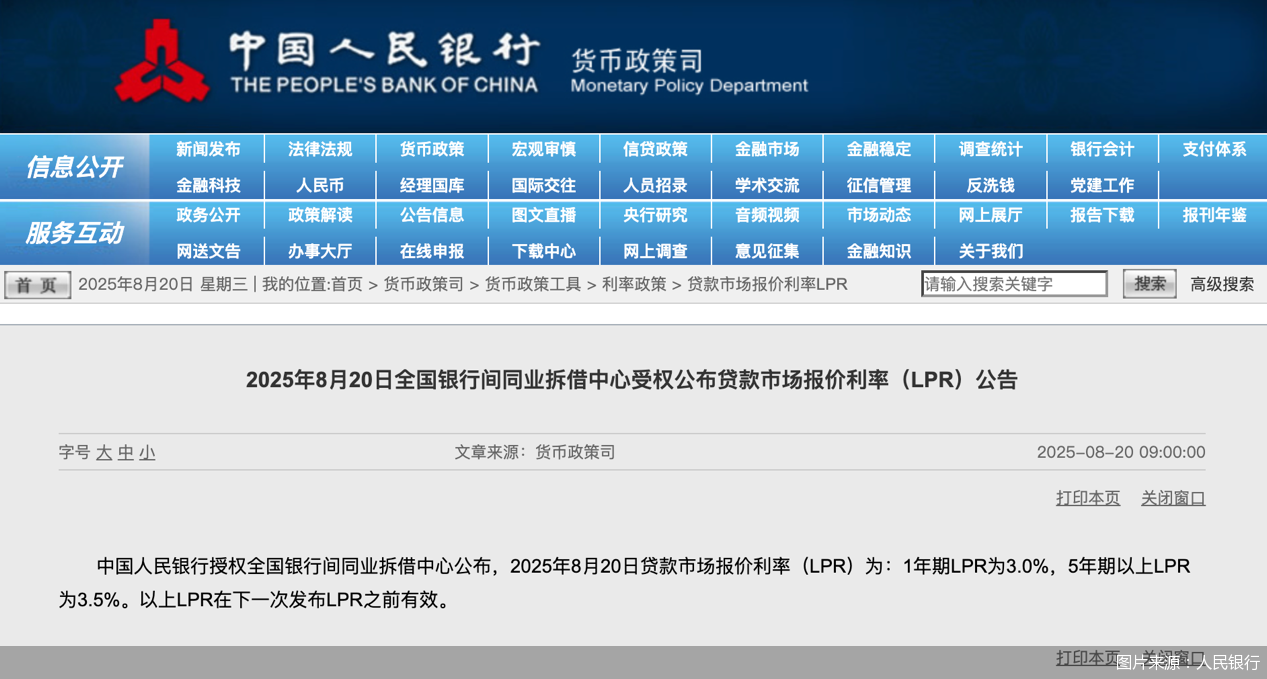
Task: Click the upper 打印本页 print link
Action: [1088, 498]
